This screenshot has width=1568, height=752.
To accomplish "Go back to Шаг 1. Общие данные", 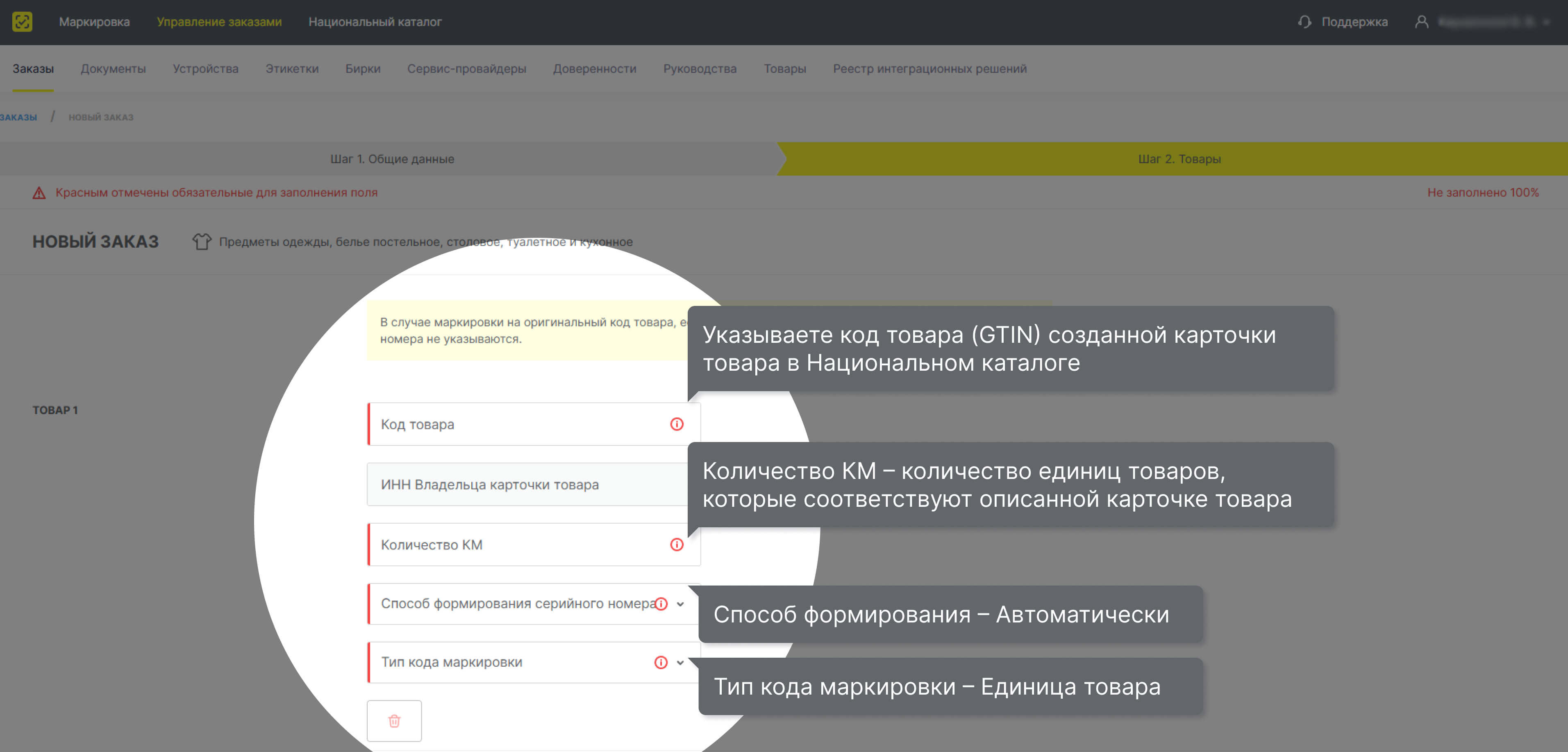I will [x=392, y=159].
